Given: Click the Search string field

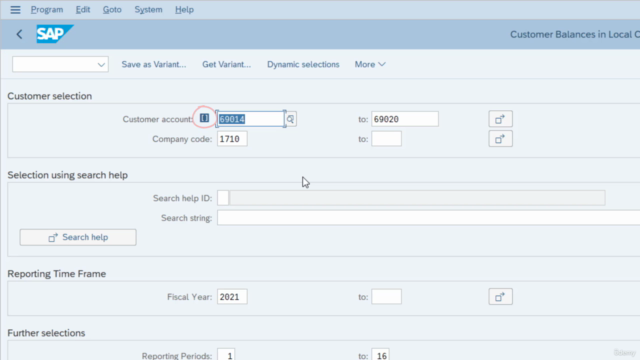Looking at the screenshot, I should [x=429, y=218].
